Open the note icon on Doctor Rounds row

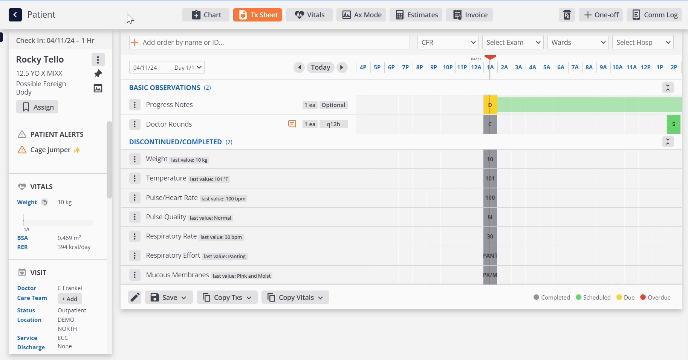[292, 124]
